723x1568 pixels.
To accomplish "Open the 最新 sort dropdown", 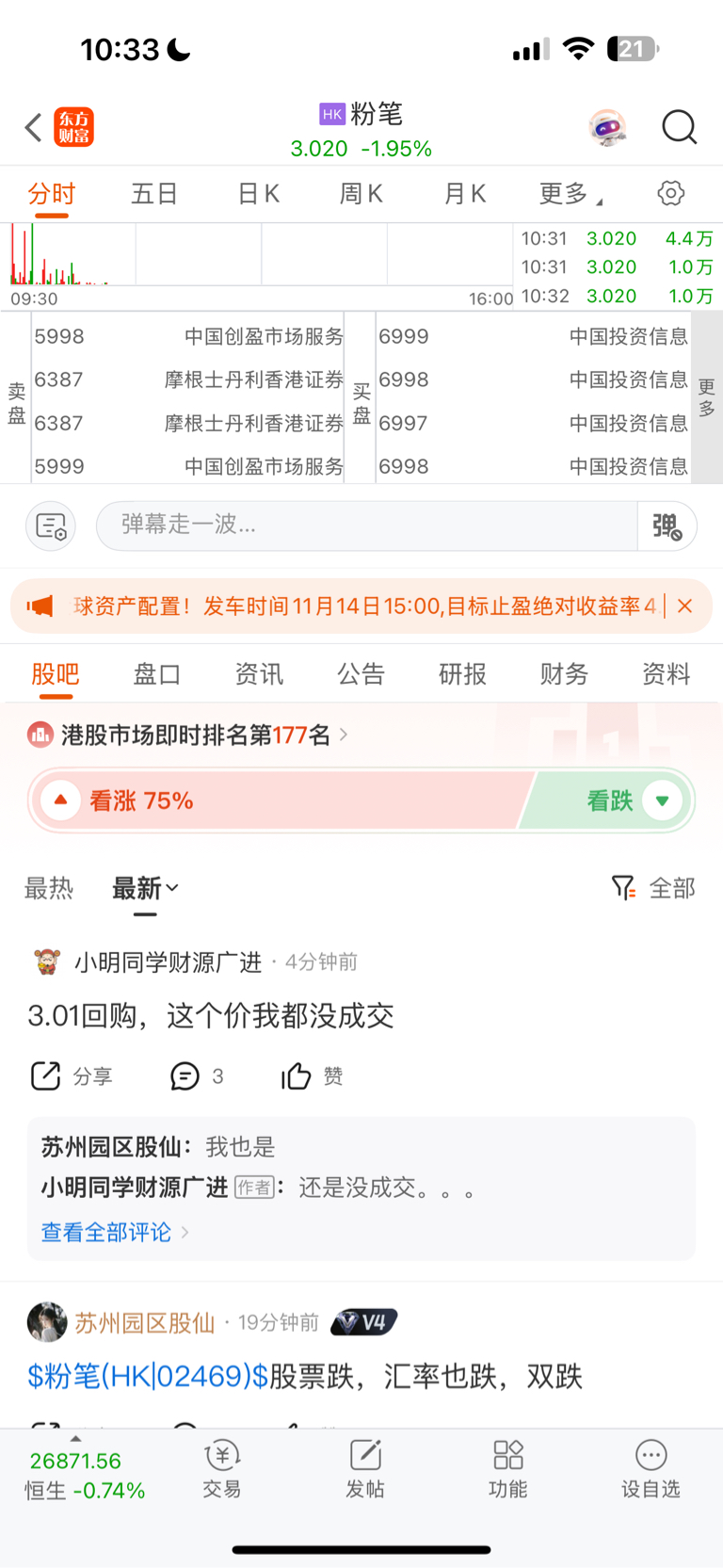I will (145, 888).
